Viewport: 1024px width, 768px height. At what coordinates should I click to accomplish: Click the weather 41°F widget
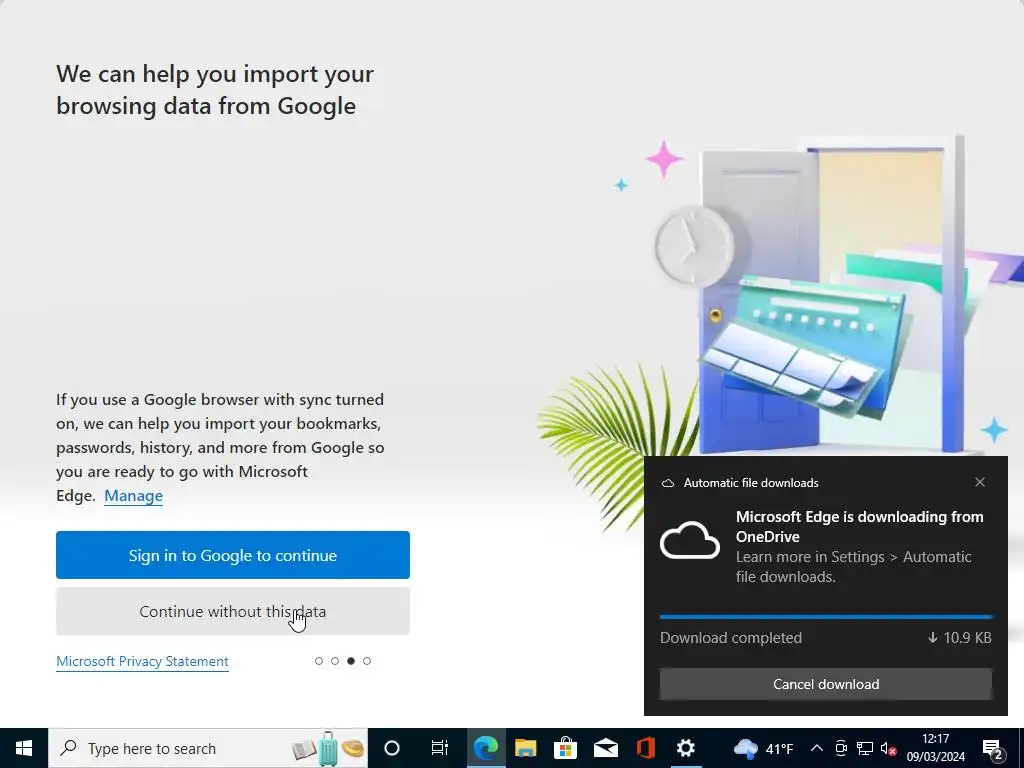coord(763,748)
